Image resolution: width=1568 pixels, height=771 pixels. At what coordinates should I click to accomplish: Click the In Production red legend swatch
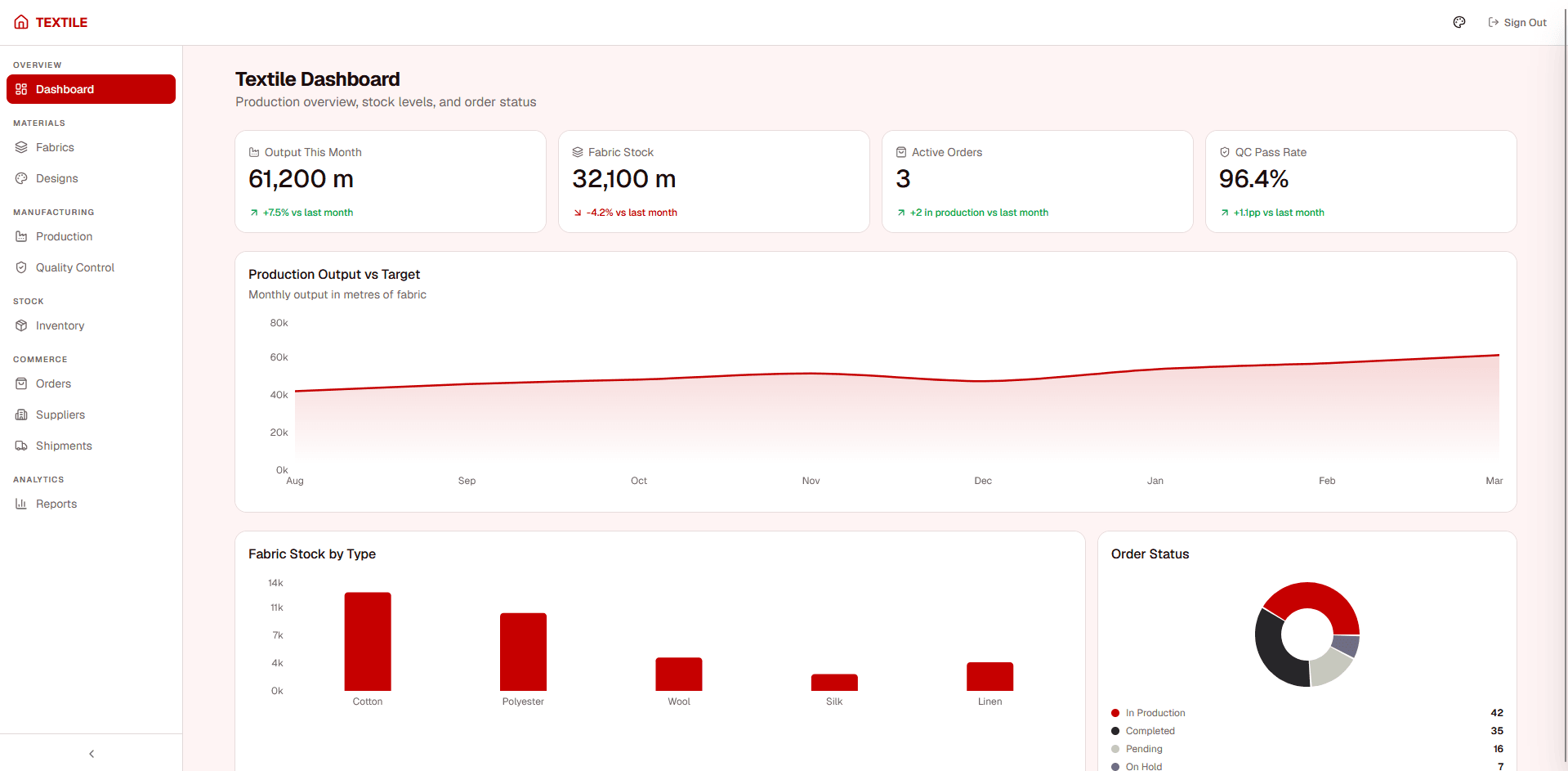point(1115,713)
